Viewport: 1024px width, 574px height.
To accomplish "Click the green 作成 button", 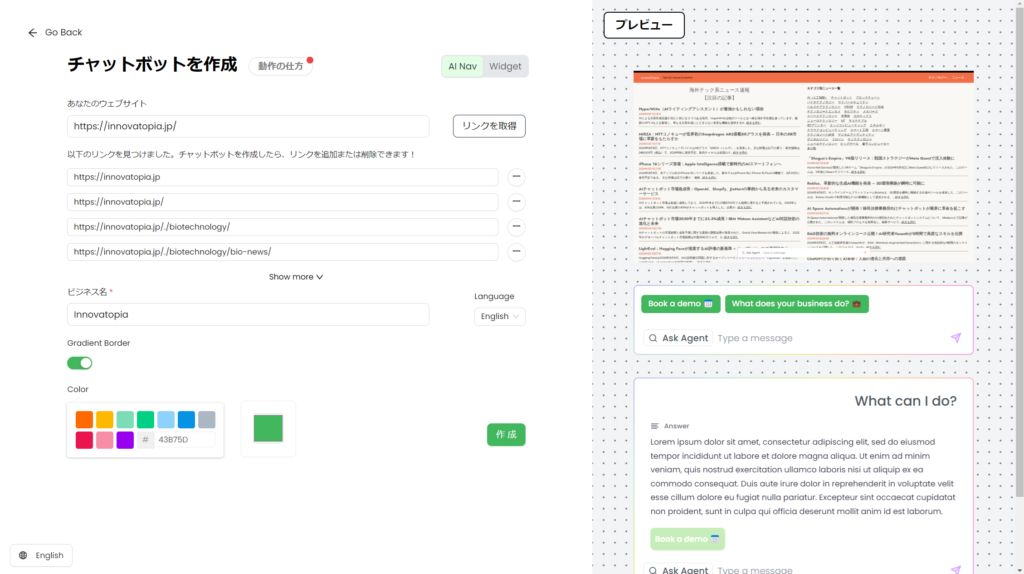I will click(506, 434).
